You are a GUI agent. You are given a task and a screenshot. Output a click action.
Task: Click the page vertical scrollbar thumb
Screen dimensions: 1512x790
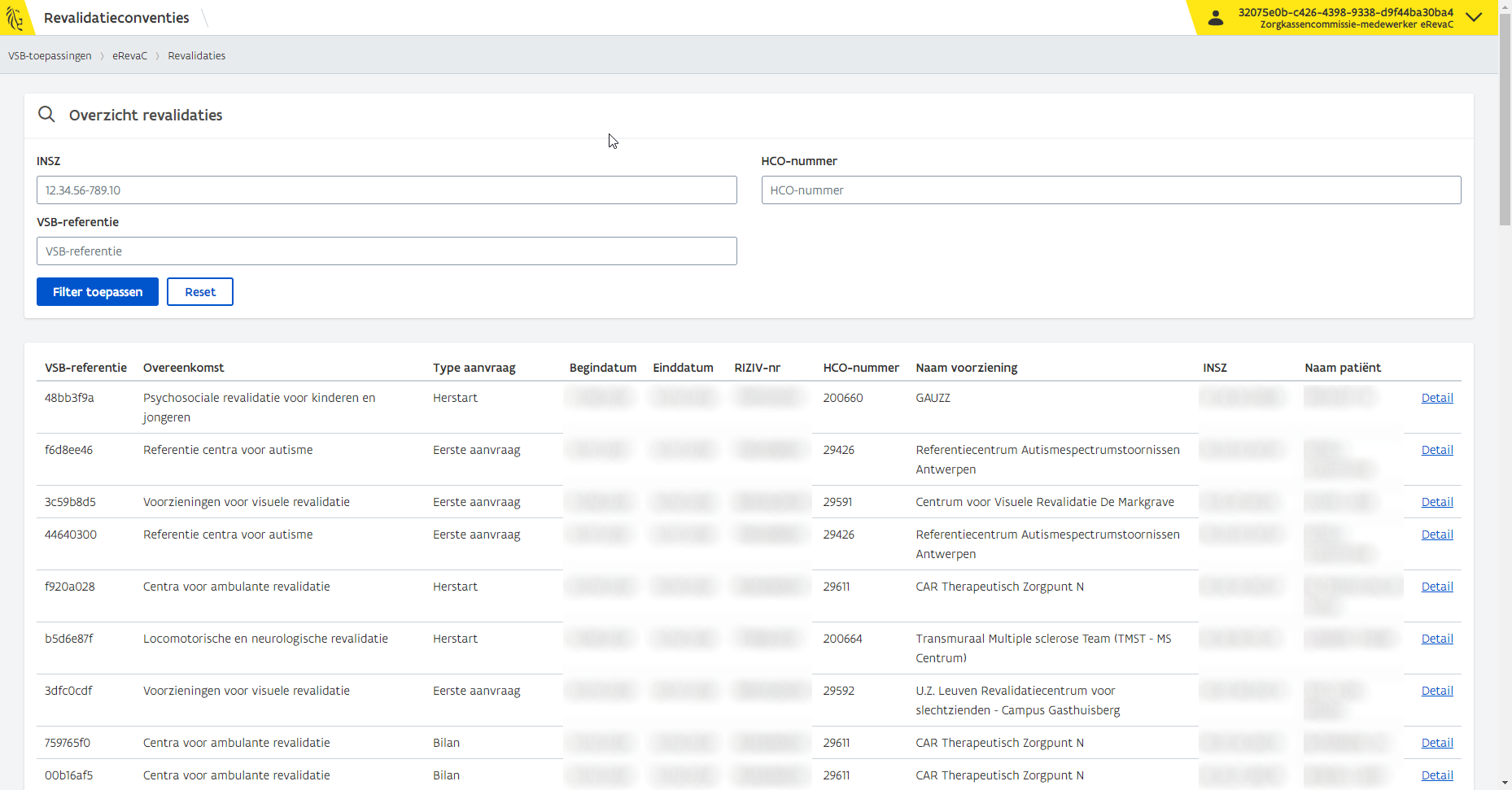coord(1505,120)
